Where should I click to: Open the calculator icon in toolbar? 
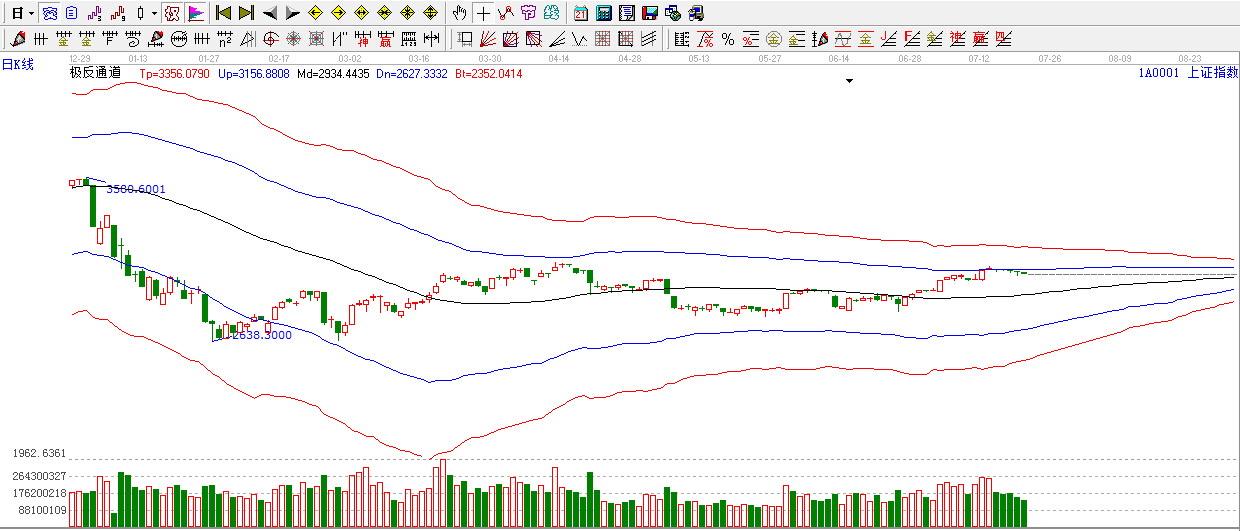[603, 13]
